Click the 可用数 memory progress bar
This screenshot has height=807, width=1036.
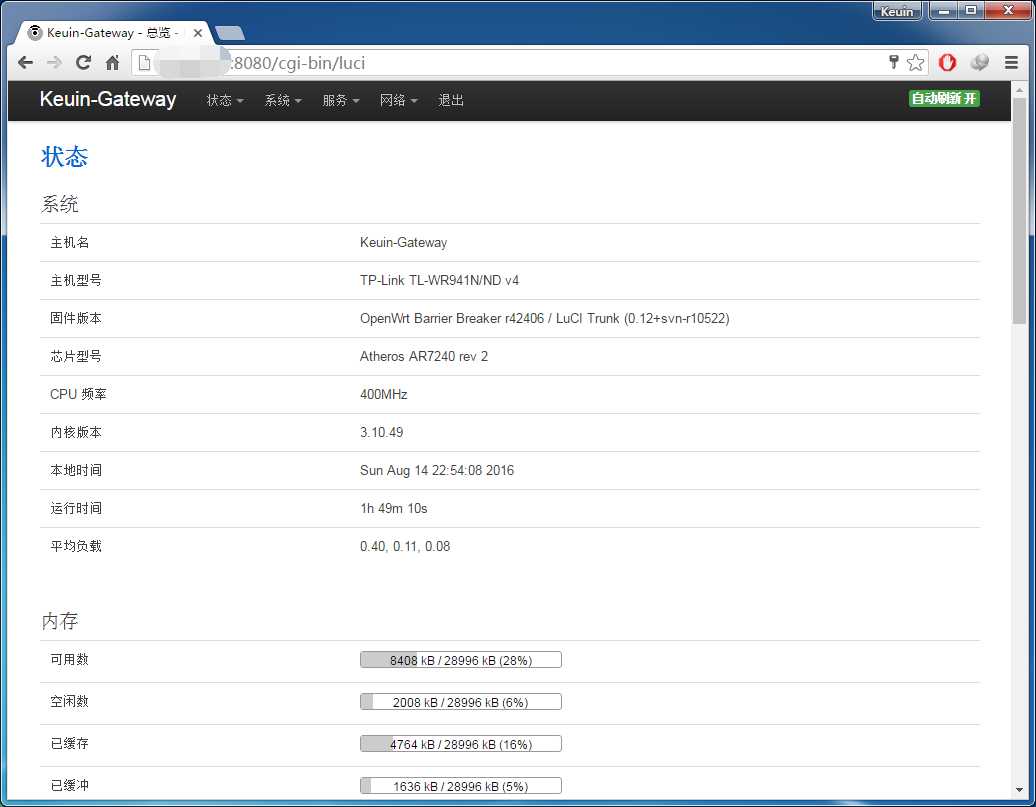[x=461, y=660]
